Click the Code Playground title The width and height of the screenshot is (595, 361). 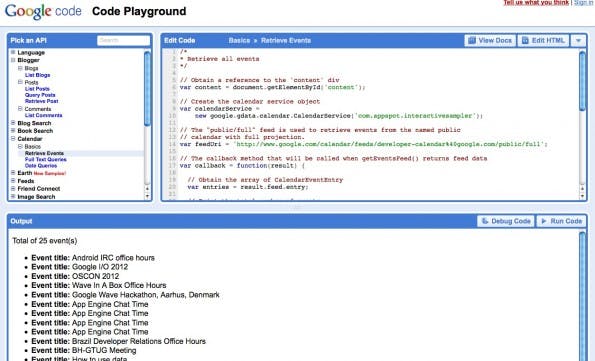(139, 11)
